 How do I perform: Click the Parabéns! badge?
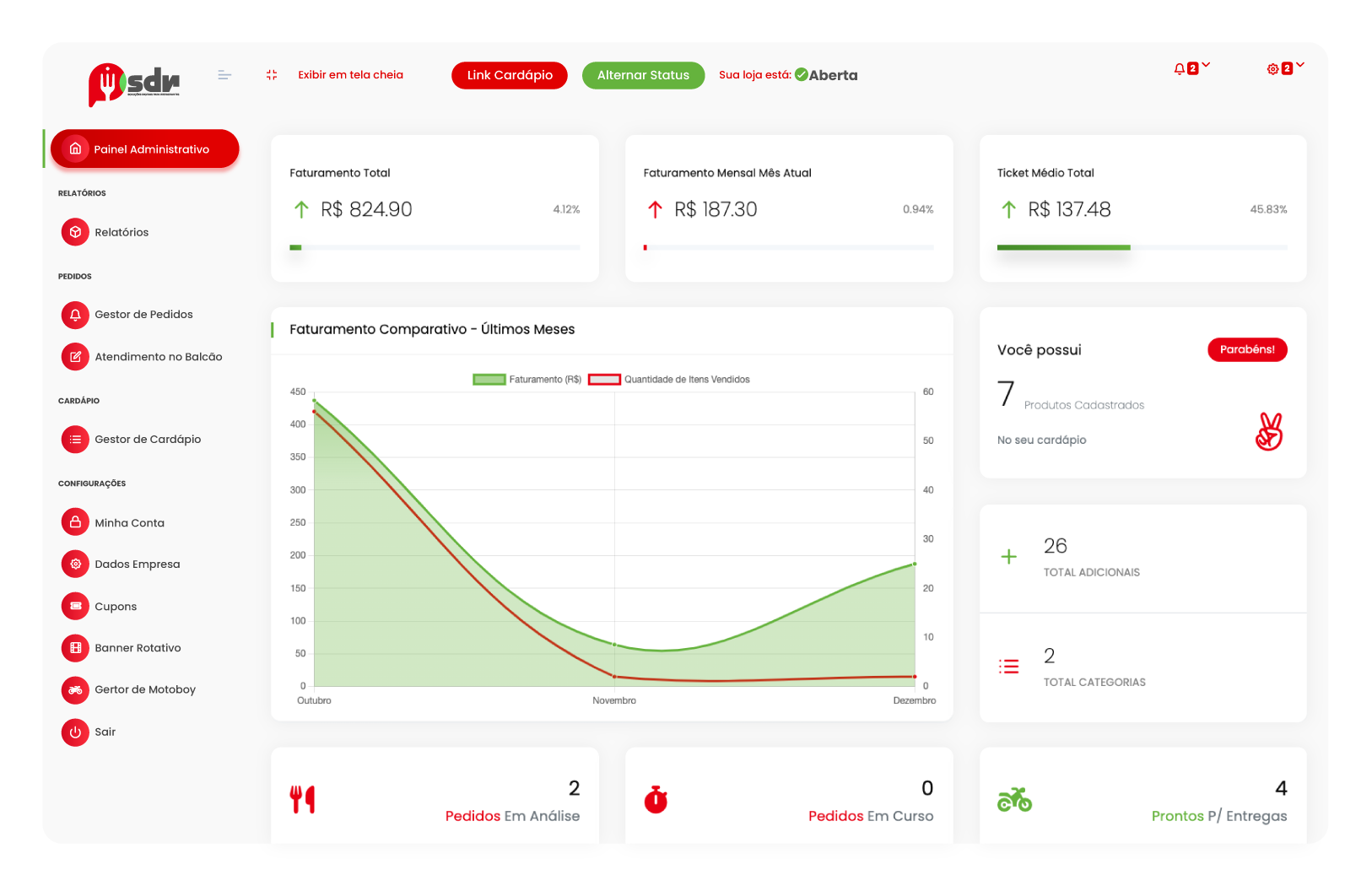(1247, 349)
